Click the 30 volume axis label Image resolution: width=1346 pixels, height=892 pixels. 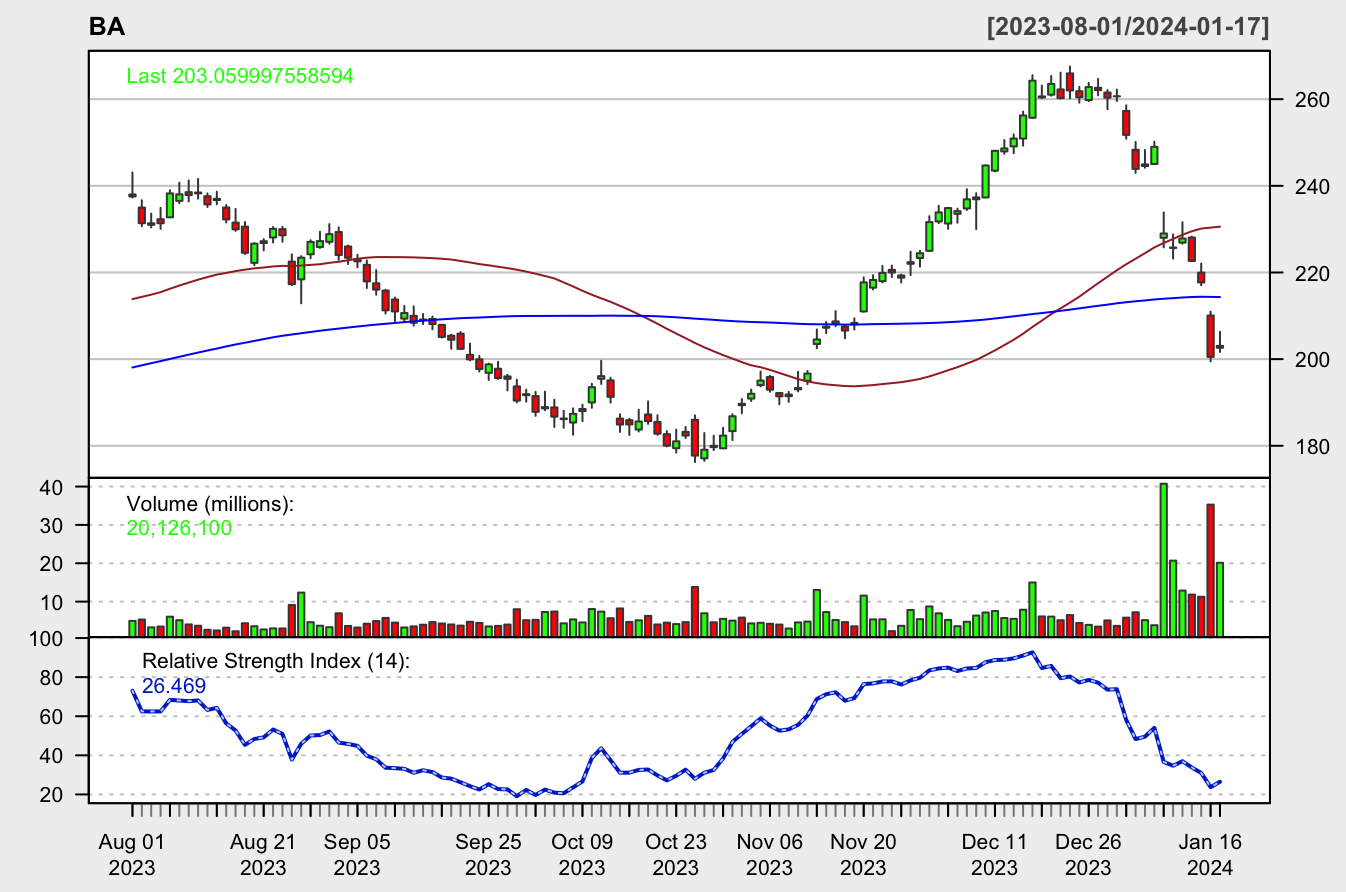coord(53,525)
